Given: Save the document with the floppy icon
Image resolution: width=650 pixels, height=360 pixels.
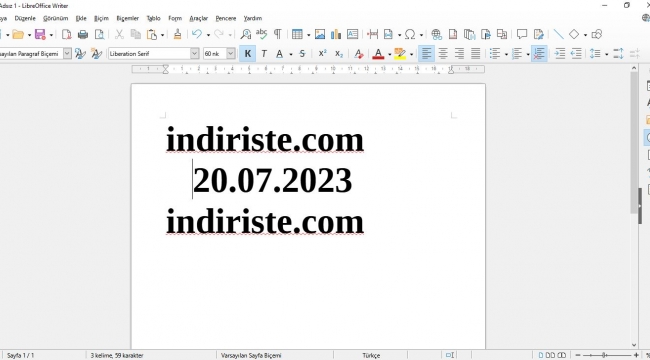Looking at the screenshot, I should point(40,34).
